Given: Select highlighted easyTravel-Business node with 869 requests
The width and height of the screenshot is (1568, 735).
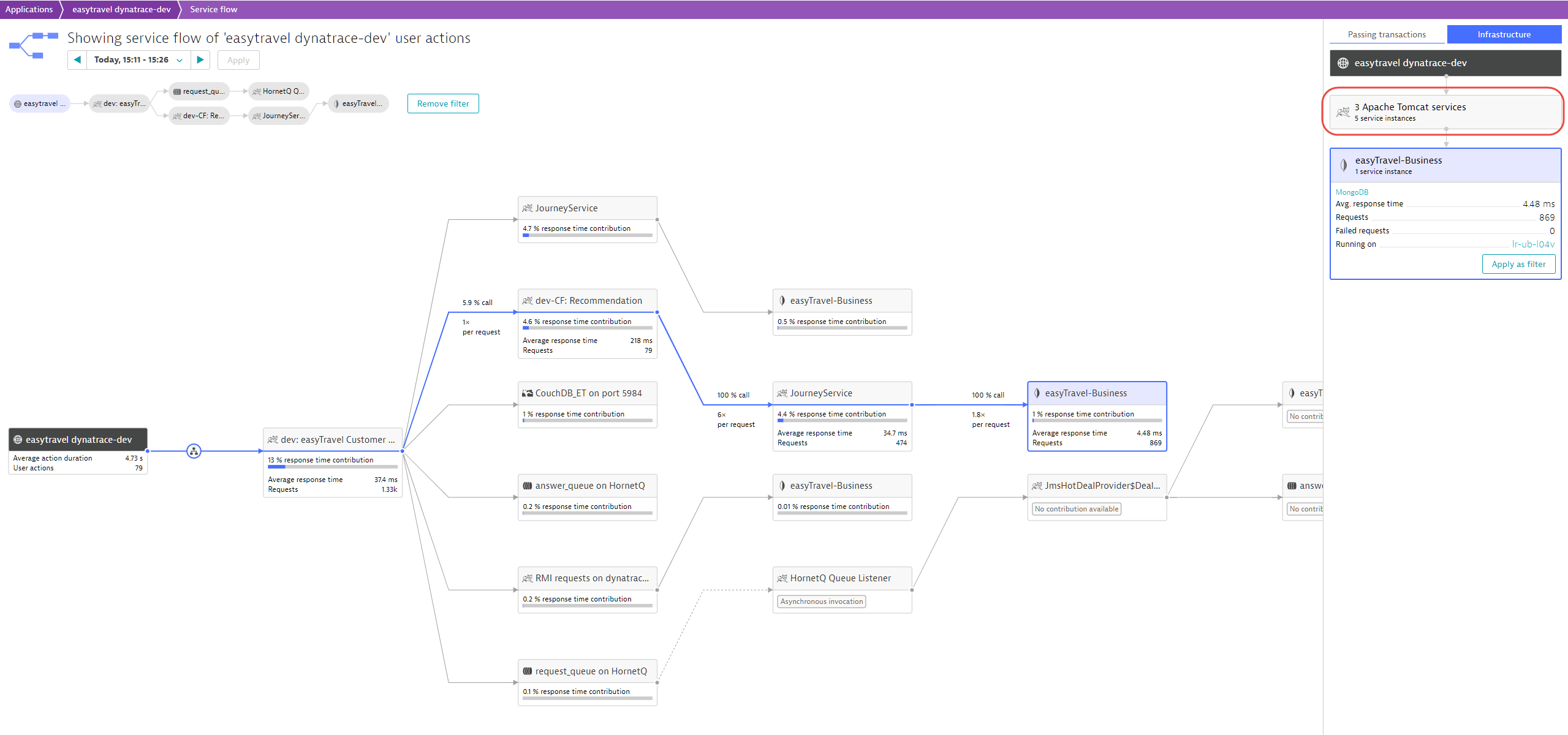Looking at the screenshot, I should (1097, 417).
